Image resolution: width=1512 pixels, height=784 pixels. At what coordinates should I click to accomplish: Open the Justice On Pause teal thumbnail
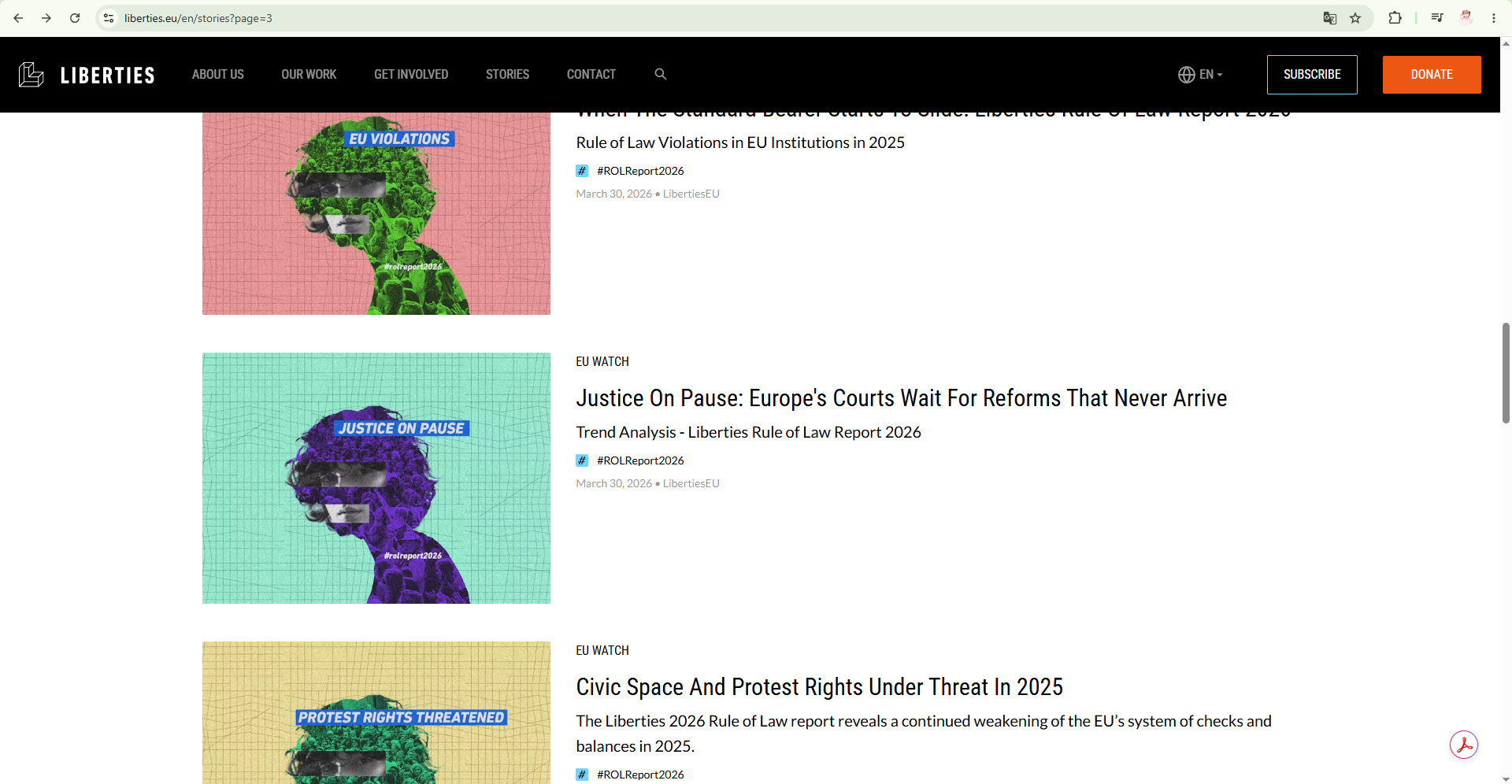pyautogui.click(x=376, y=479)
